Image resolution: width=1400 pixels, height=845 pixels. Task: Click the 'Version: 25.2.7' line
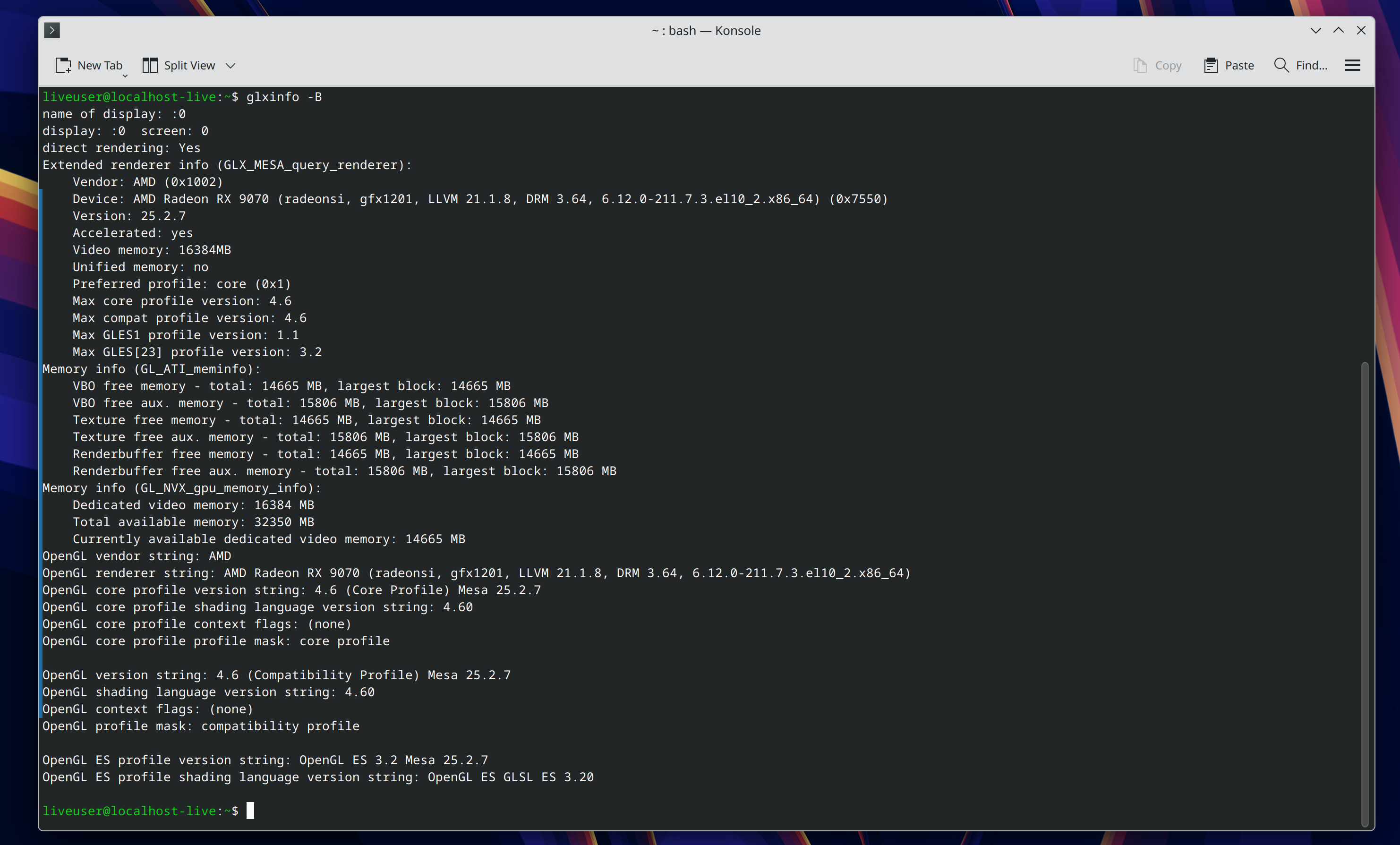[x=129, y=216]
